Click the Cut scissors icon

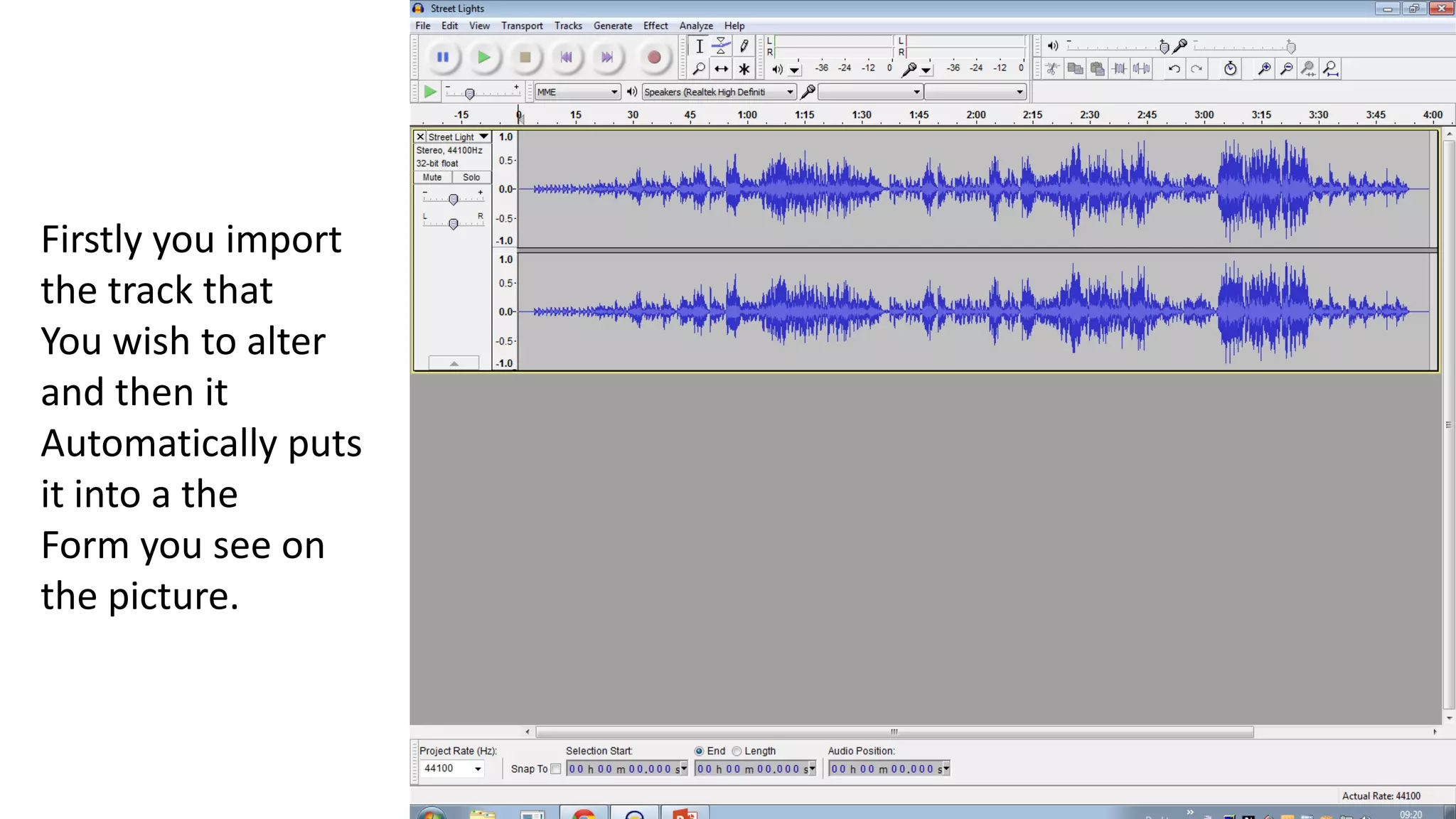pos(1052,69)
